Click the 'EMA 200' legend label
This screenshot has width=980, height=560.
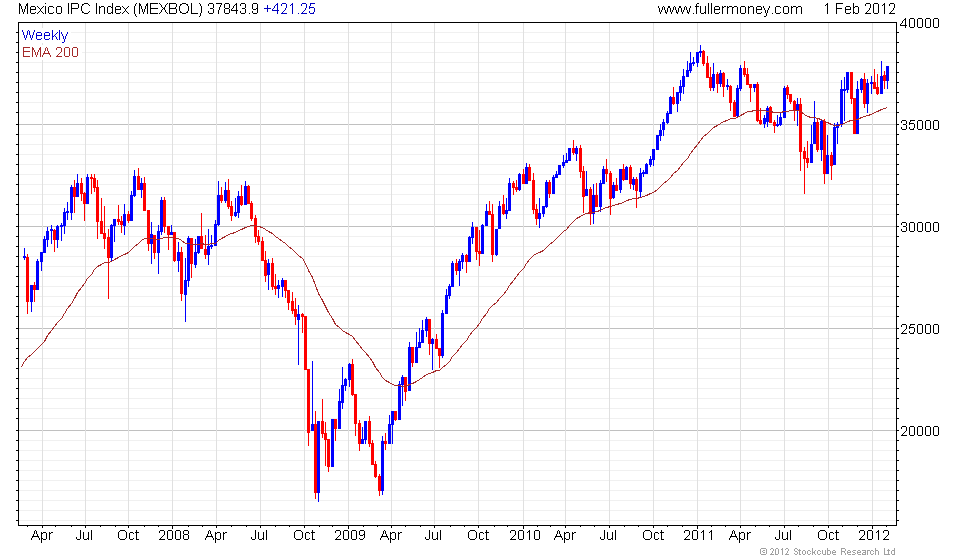pyautogui.click(x=51, y=52)
